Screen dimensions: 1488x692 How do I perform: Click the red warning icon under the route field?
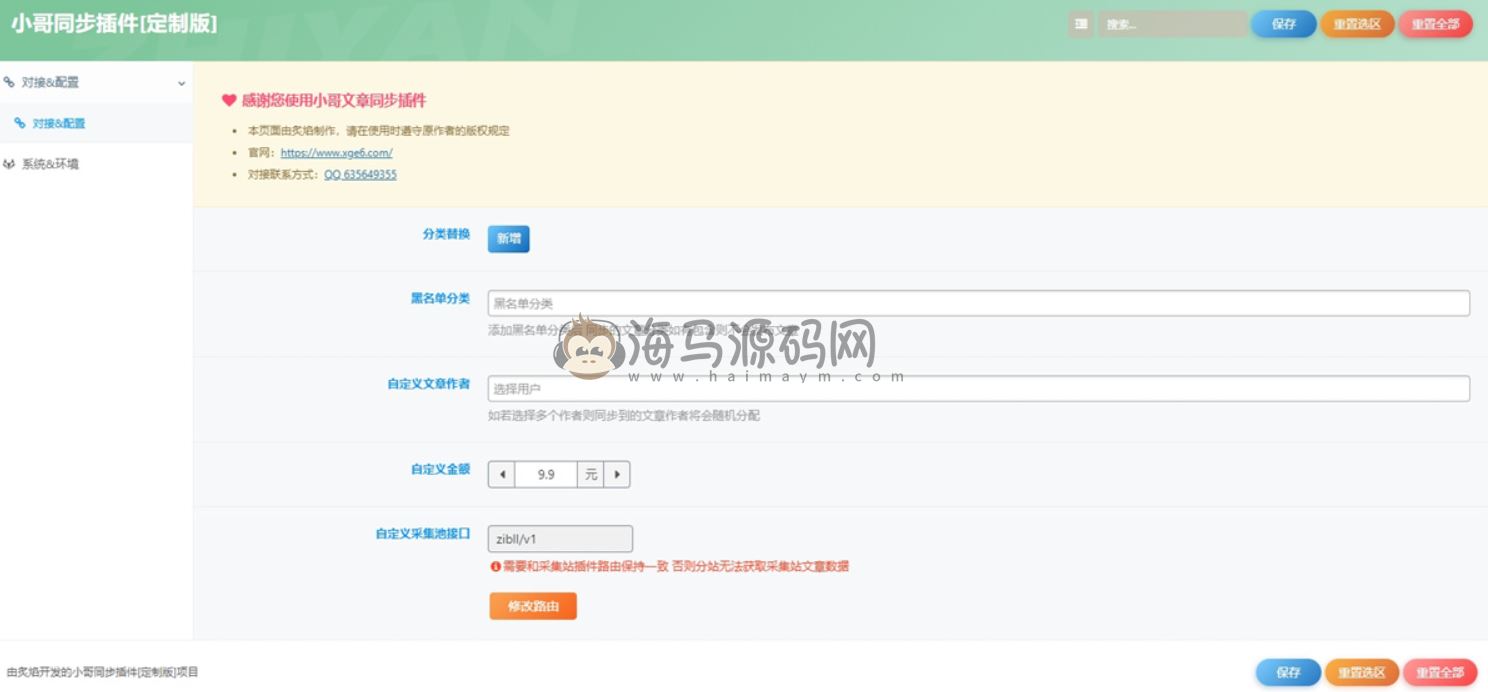tap(494, 566)
